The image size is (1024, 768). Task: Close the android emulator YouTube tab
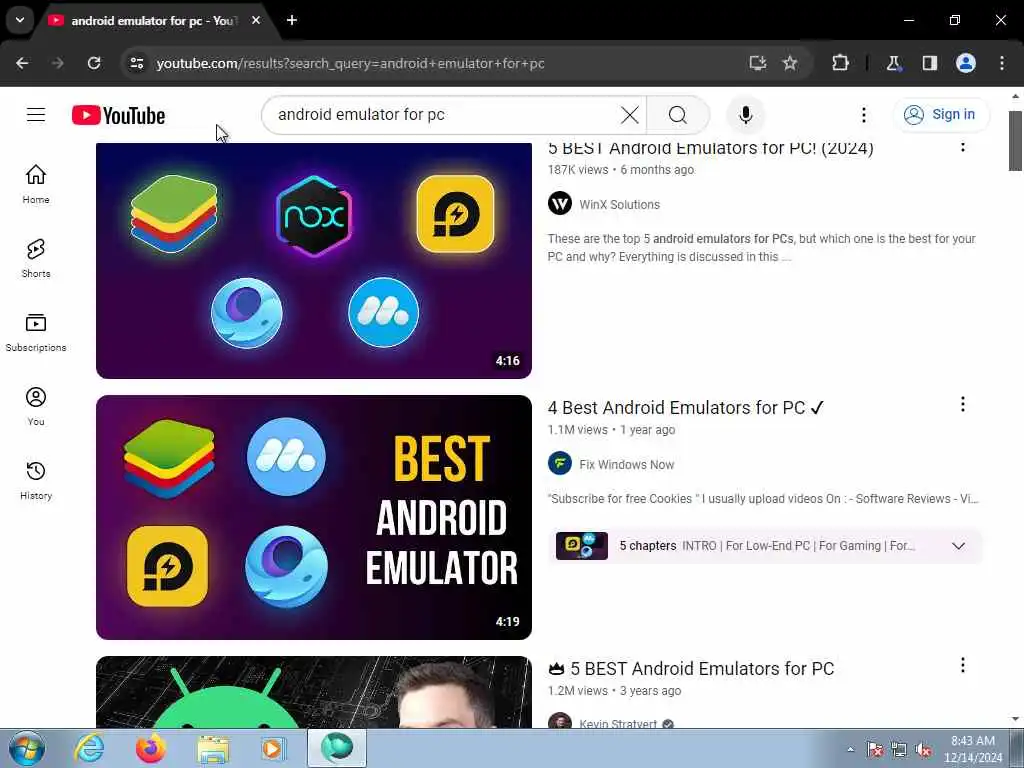(x=256, y=20)
